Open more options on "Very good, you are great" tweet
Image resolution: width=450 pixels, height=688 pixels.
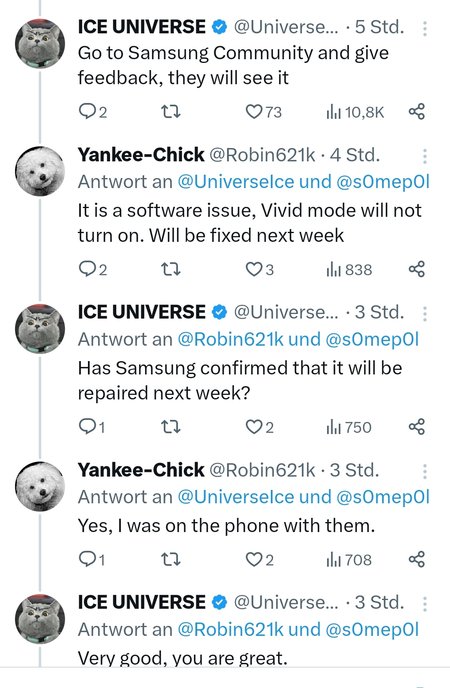425,604
